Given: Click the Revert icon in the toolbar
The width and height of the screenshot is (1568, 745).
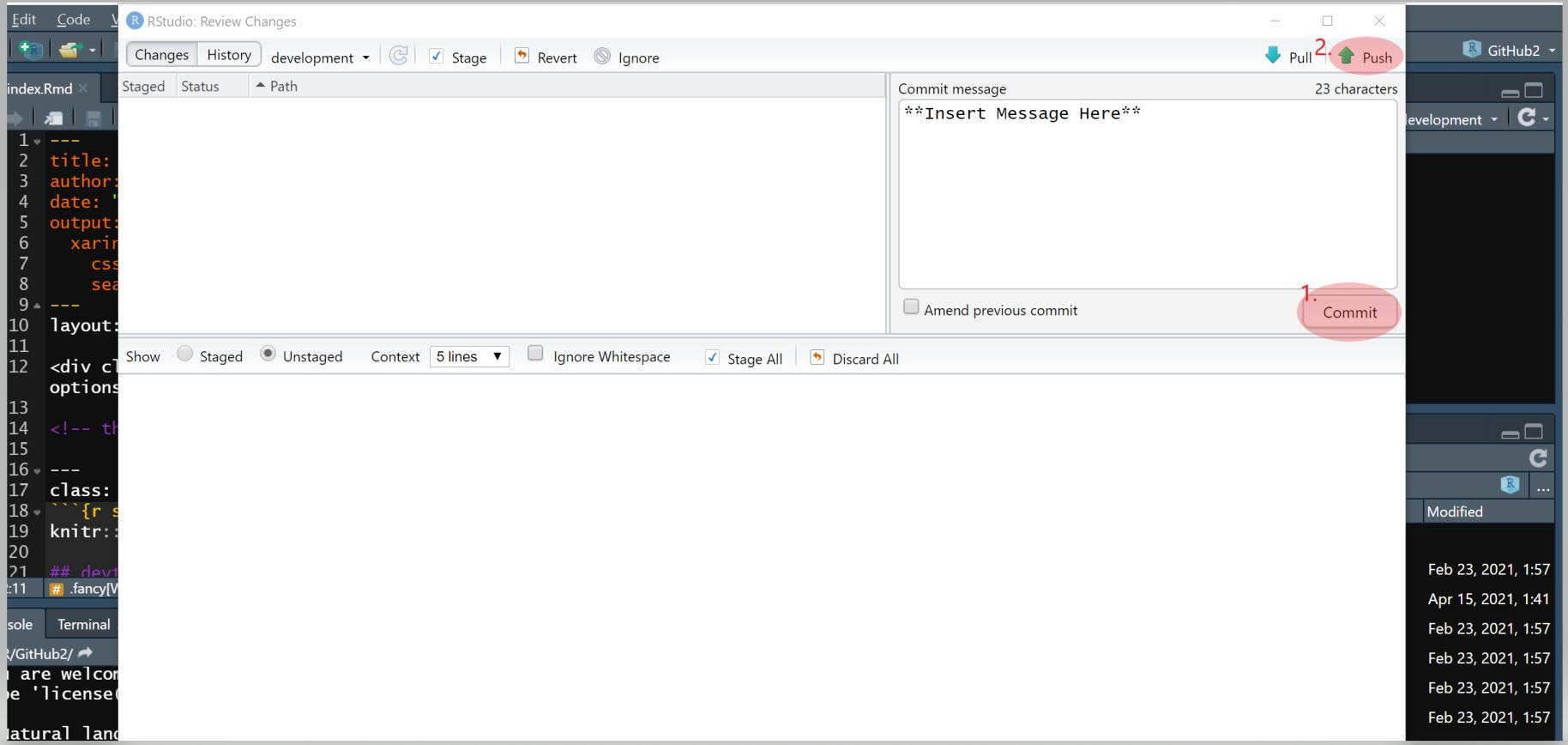Looking at the screenshot, I should click(x=522, y=57).
